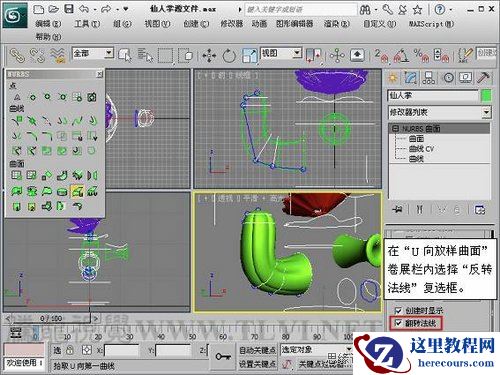500x375 pixels.
Task: Select the highlighted U Loft surface tool in NURBS toolbox
Action: click(77, 191)
